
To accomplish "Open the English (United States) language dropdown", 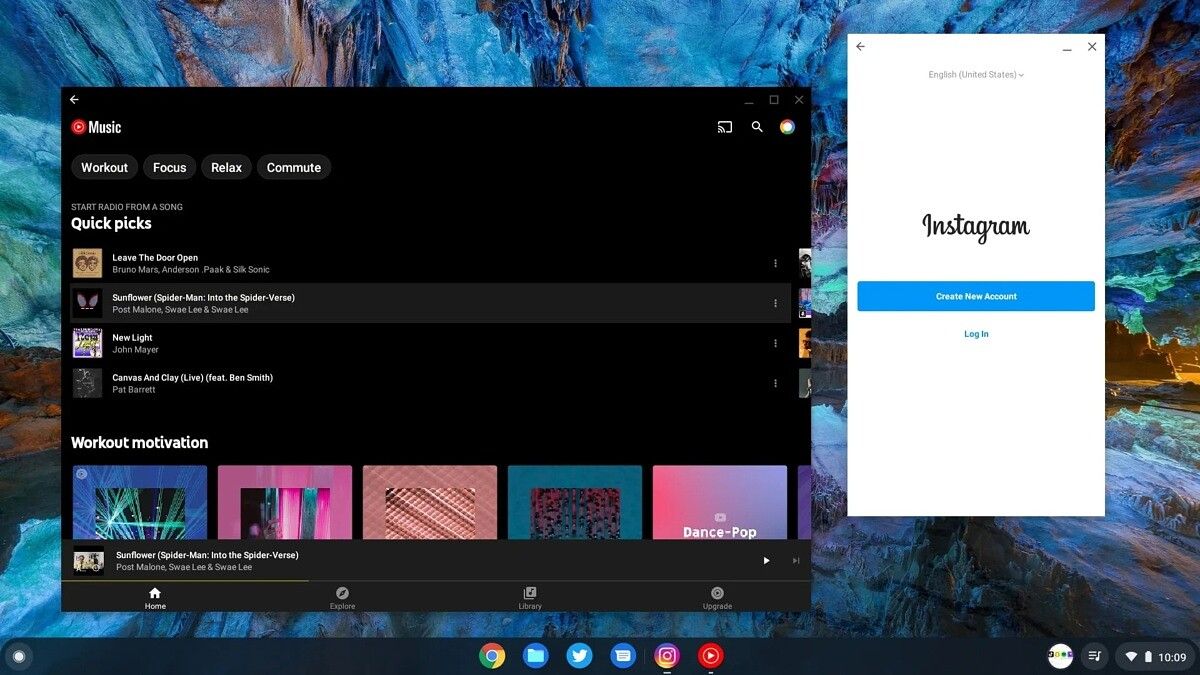I will pos(975,74).
